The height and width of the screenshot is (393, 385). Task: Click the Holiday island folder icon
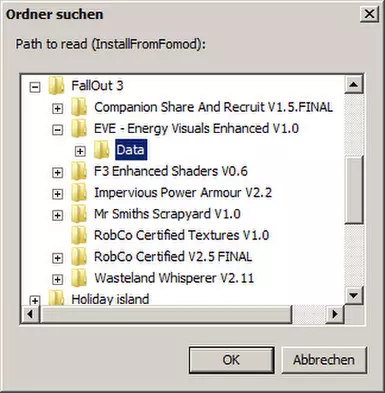(56, 298)
